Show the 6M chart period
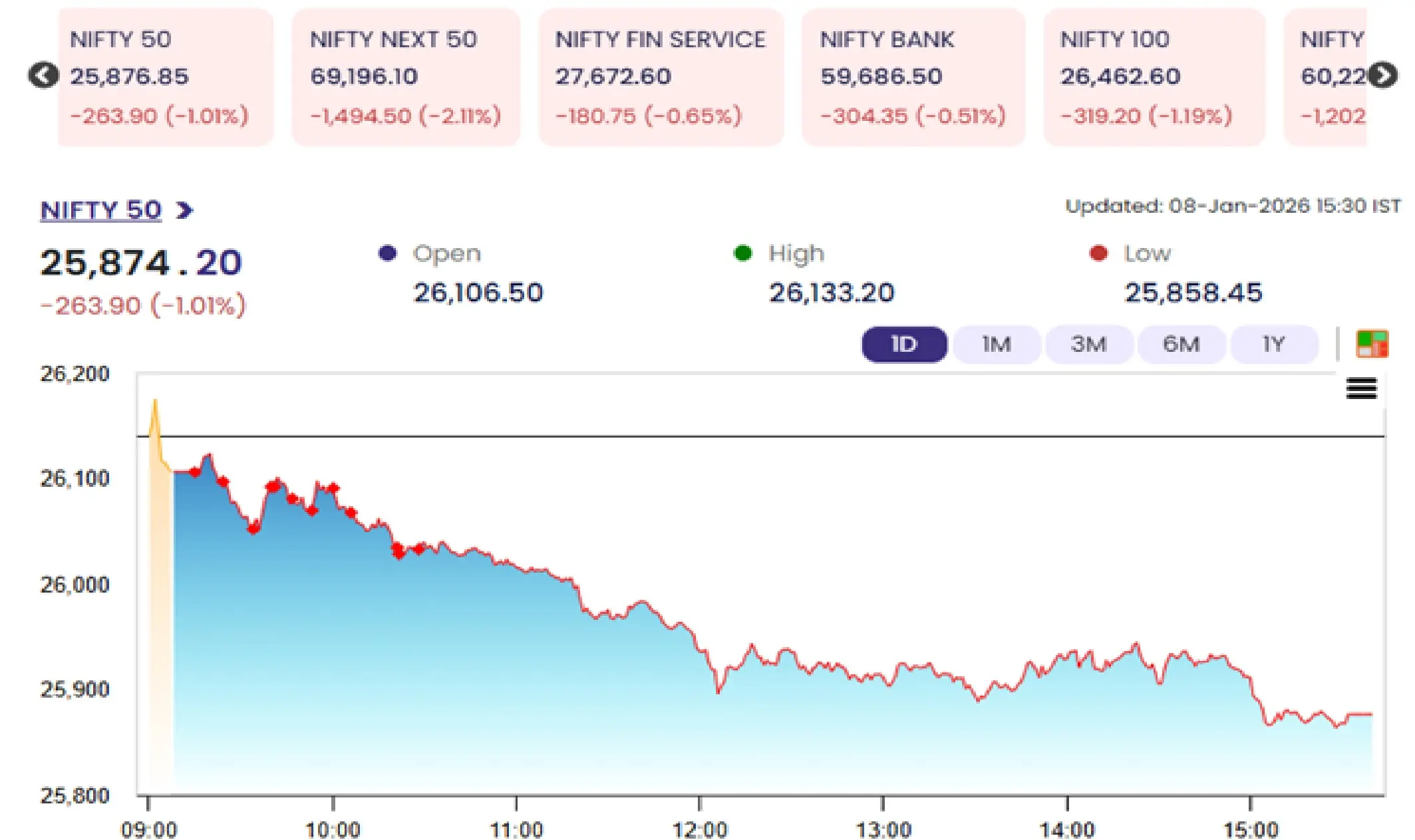1415x840 pixels. 1181,345
